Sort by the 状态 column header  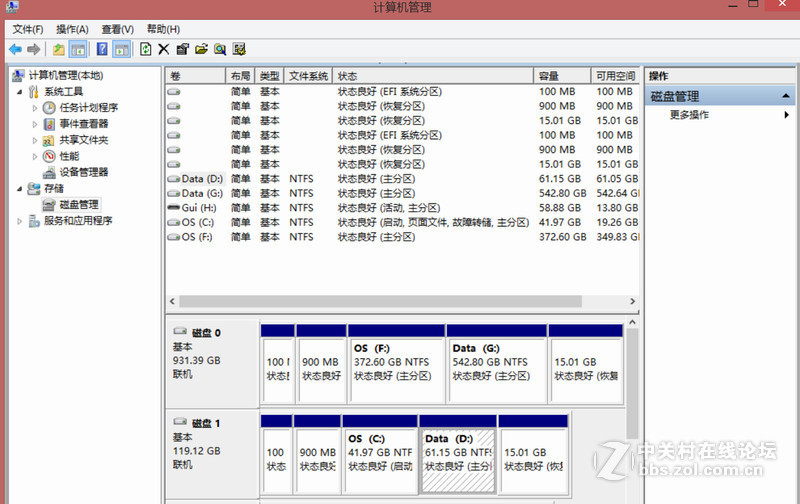(x=433, y=76)
